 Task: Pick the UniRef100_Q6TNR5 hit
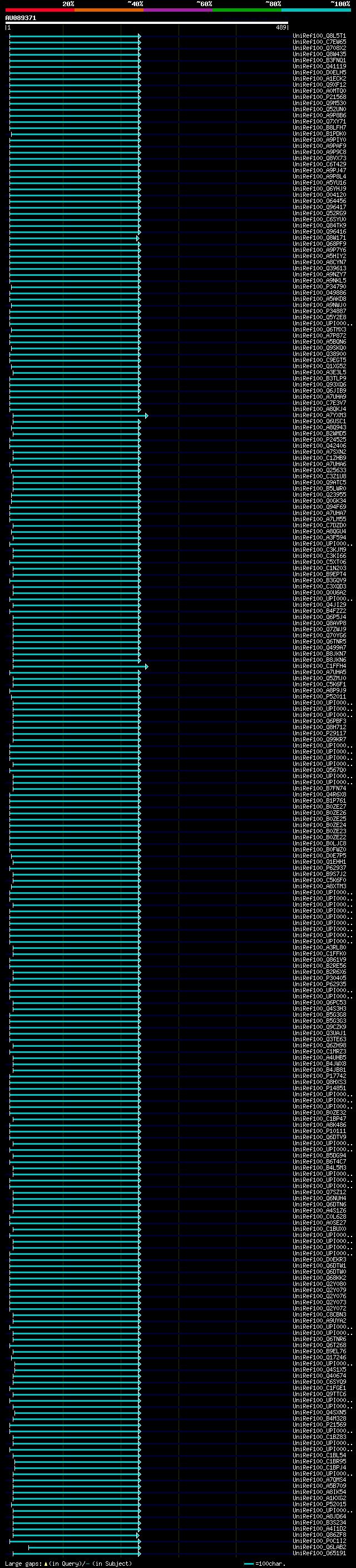[319, 642]
